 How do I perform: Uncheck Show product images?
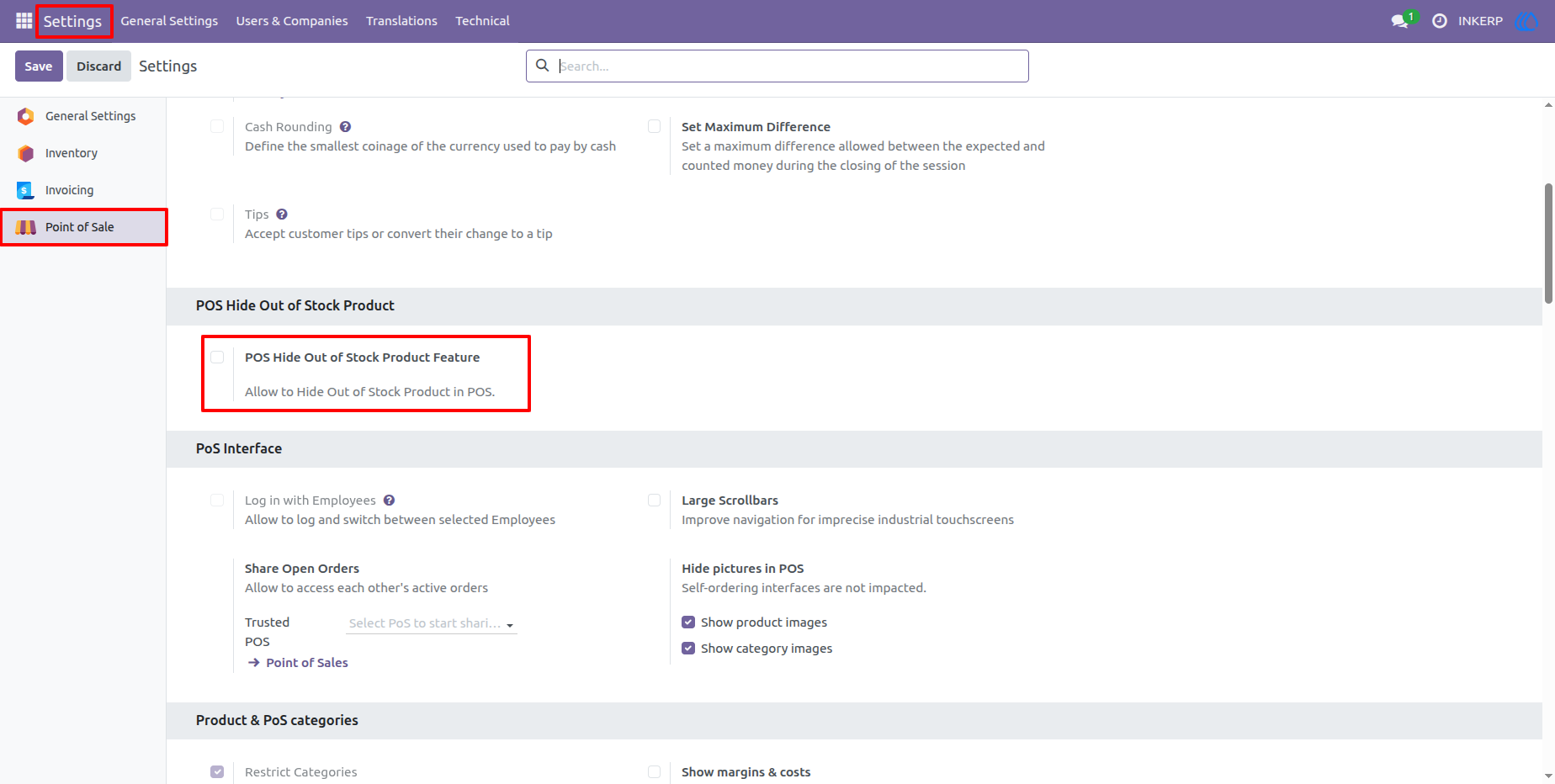point(688,622)
